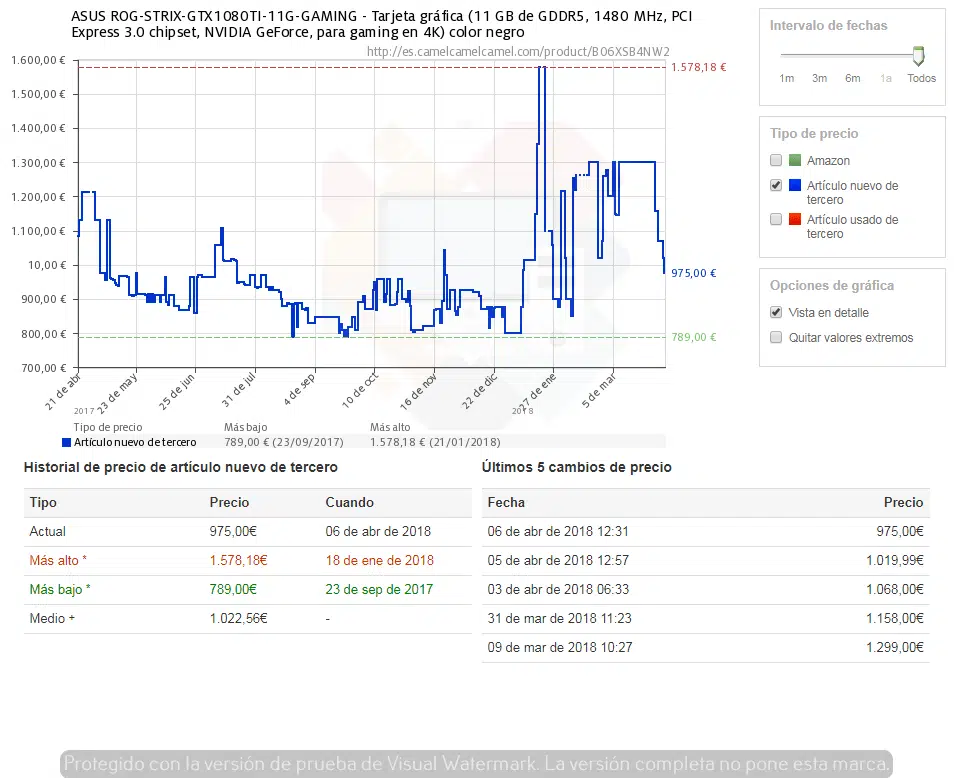Click the Intervalo de fechas panel title
The image size is (954, 778).
(828, 26)
